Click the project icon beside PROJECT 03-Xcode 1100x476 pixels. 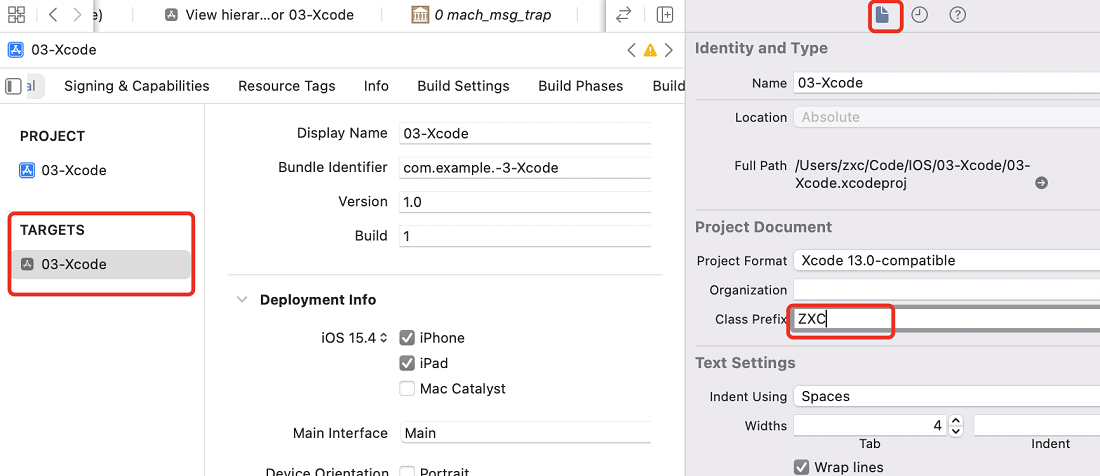(x=27, y=170)
